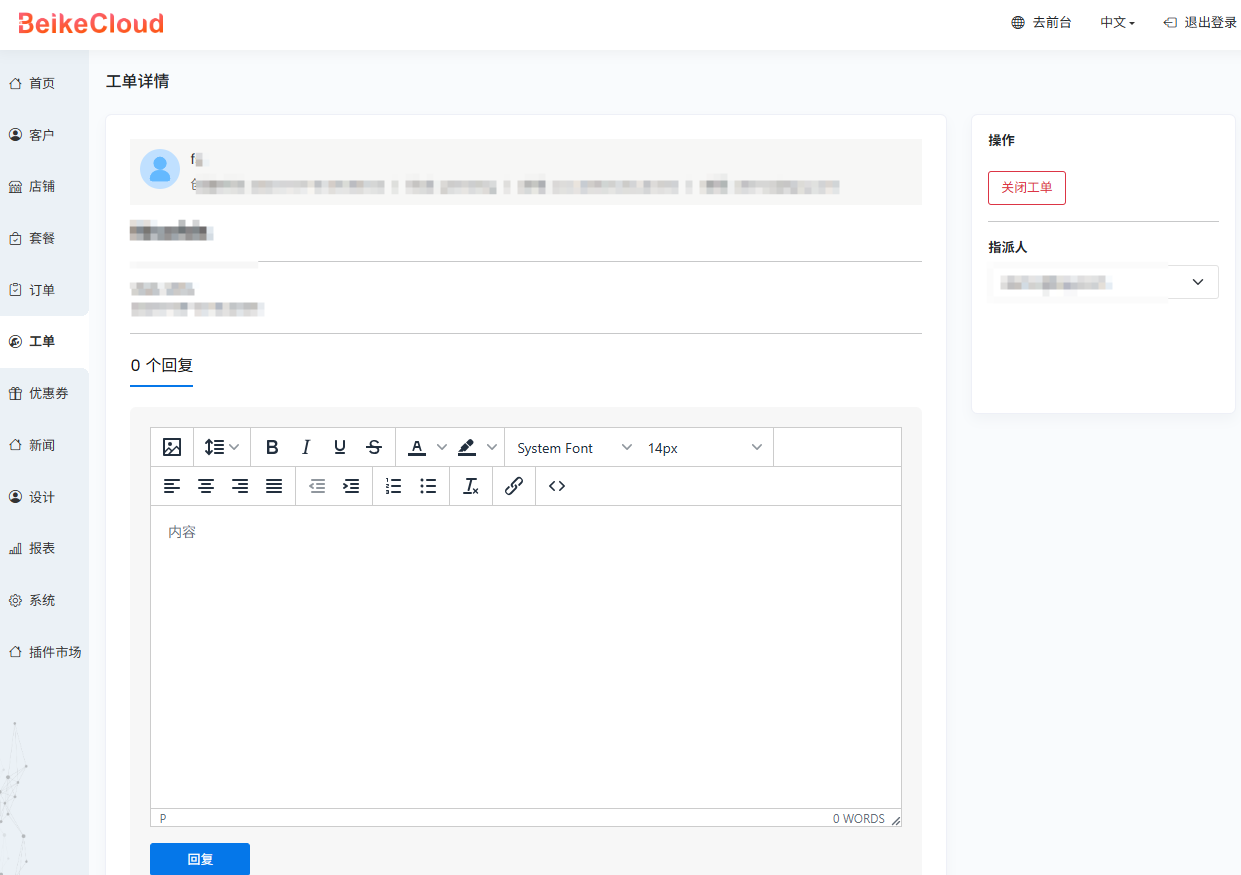Open the source code view
Image resolution: width=1241 pixels, height=875 pixels.
(x=557, y=486)
